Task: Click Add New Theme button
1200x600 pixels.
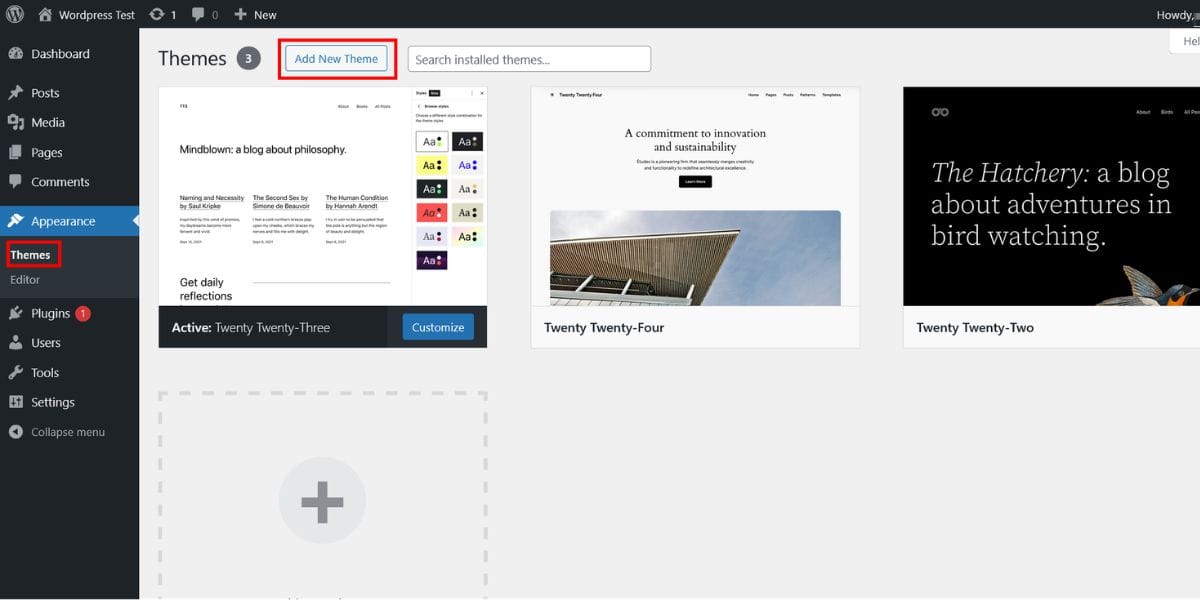Action: [x=336, y=59]
